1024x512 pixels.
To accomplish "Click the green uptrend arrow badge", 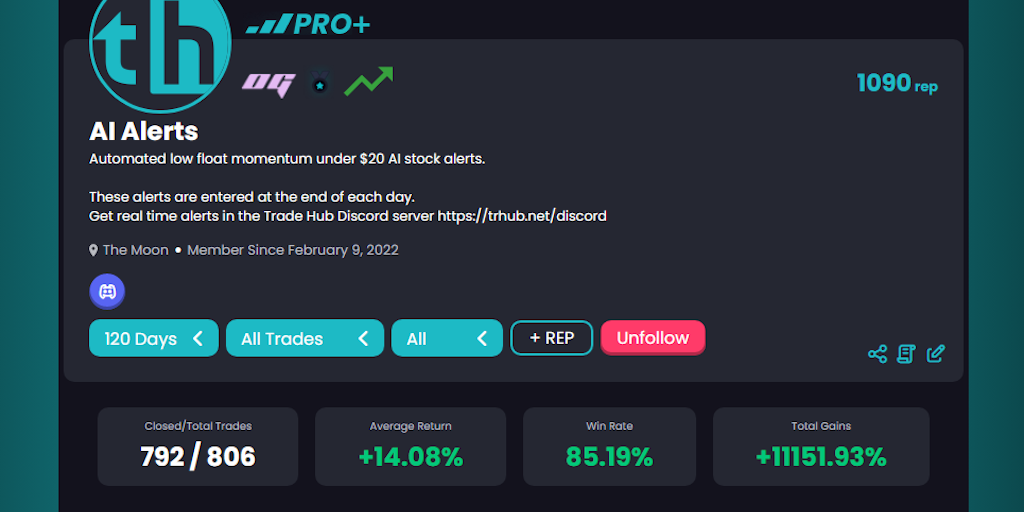I will pyautogui.click(x=369, y=81).
